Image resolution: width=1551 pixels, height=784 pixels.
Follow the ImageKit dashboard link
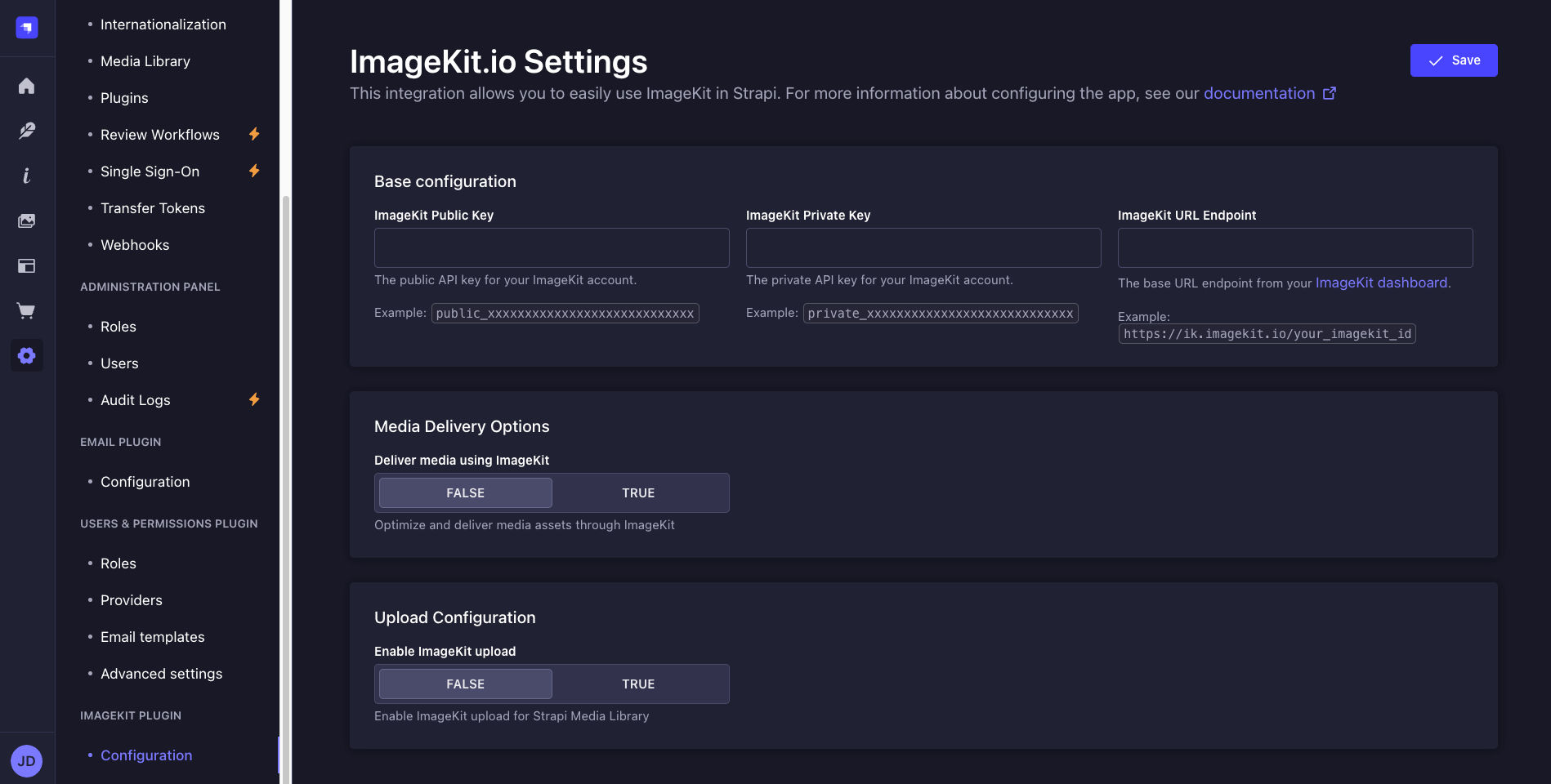[1381, 283]
